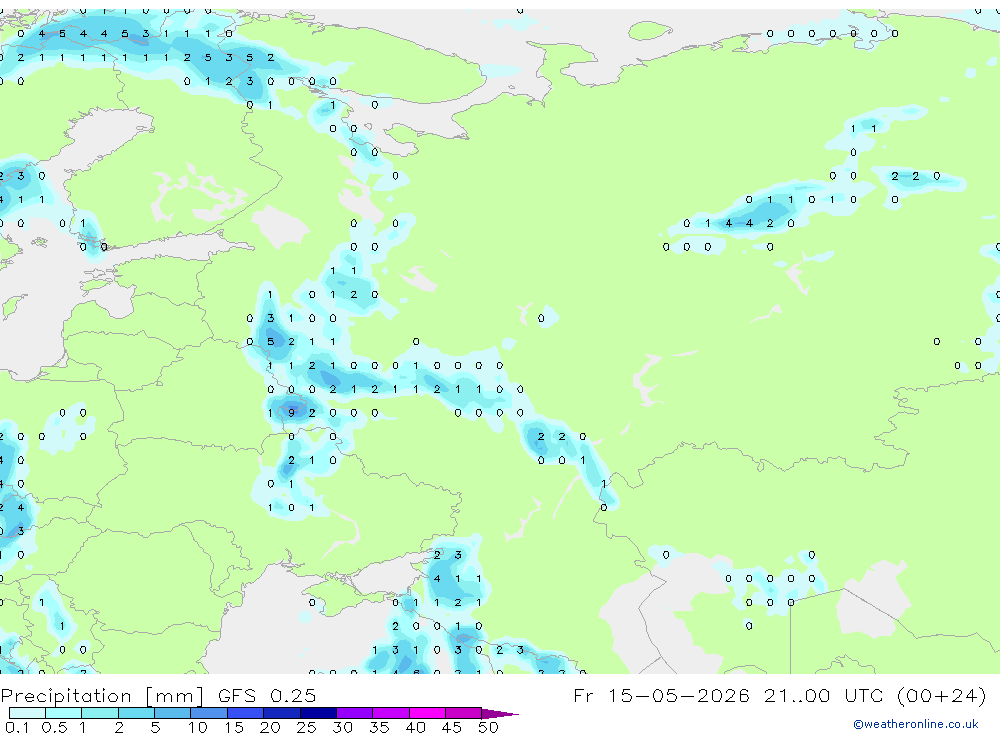Click the legend label '30'
This screenshot has width=1000, height=733.
point(342,727)
